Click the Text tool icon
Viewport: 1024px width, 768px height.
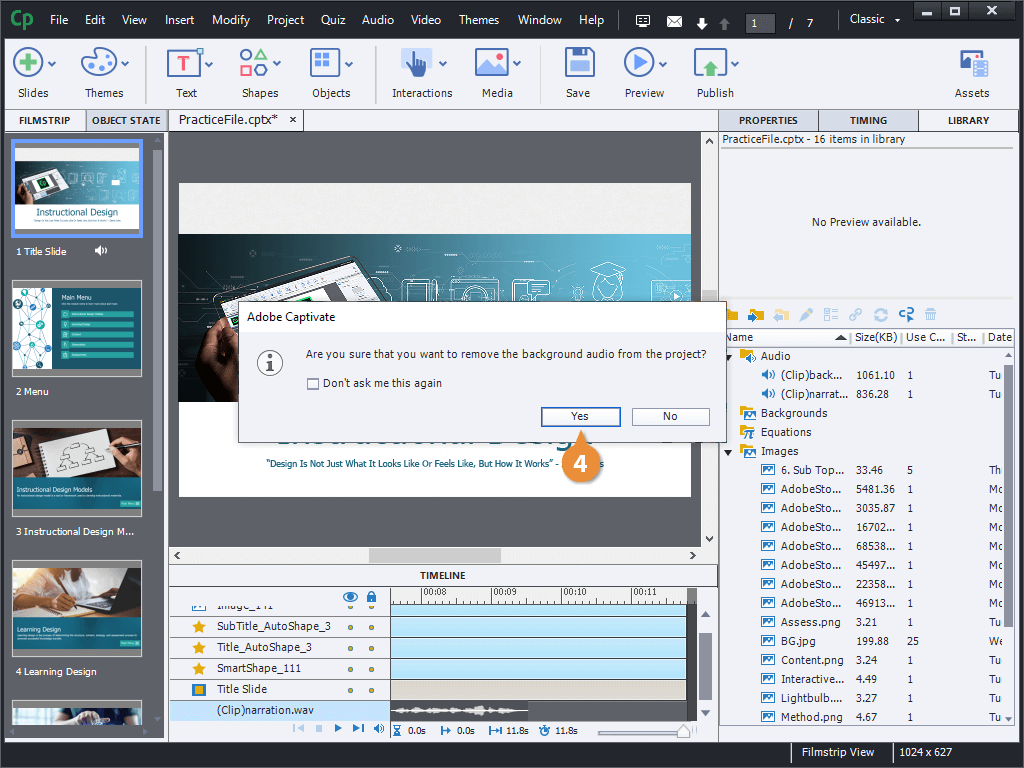pos(184,64)
